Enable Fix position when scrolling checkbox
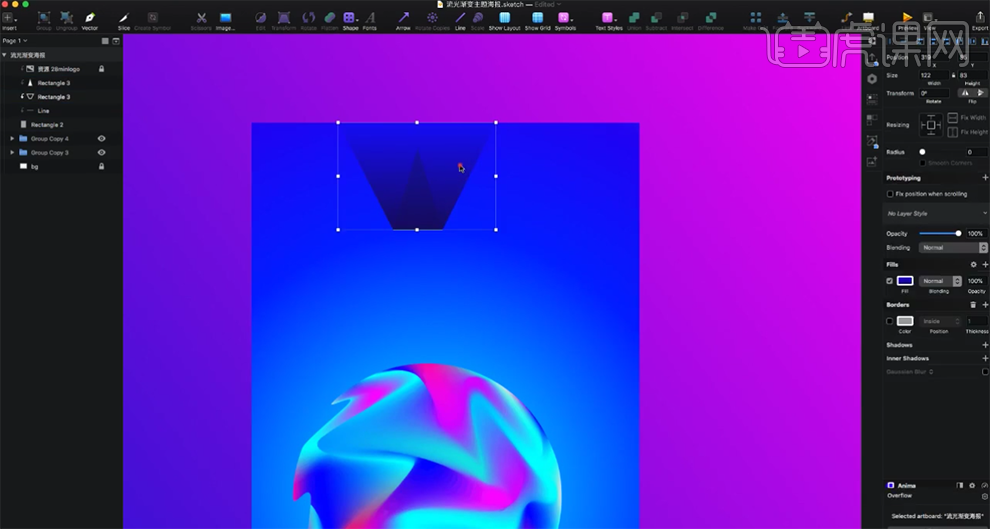990x529 pixels. point(890,194)
